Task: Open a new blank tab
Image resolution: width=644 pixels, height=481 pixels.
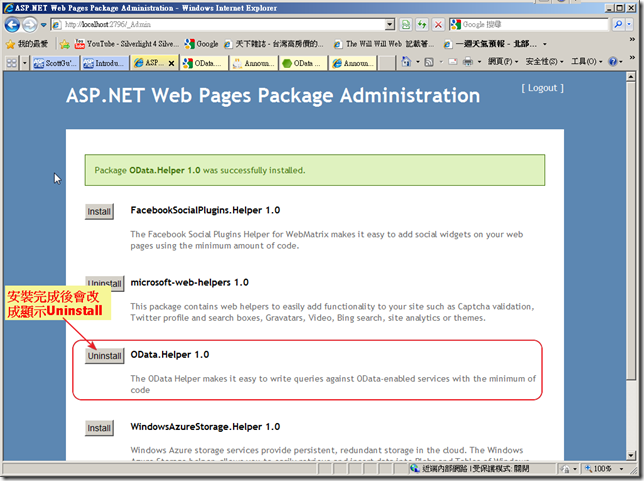Action: (386, 63)
